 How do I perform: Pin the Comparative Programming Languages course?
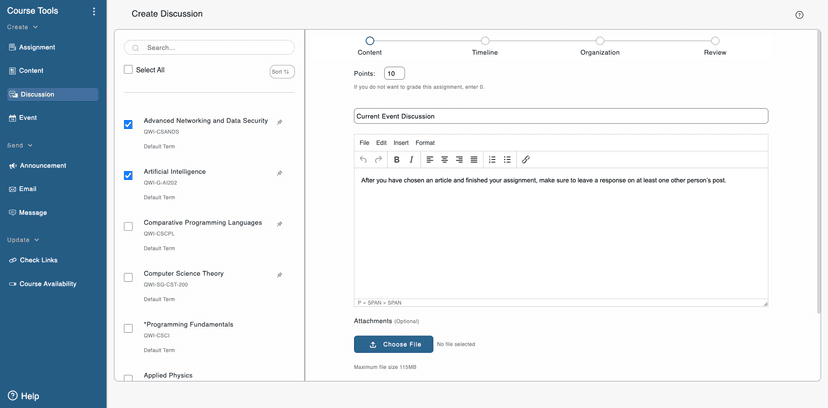tap(280, 224)
